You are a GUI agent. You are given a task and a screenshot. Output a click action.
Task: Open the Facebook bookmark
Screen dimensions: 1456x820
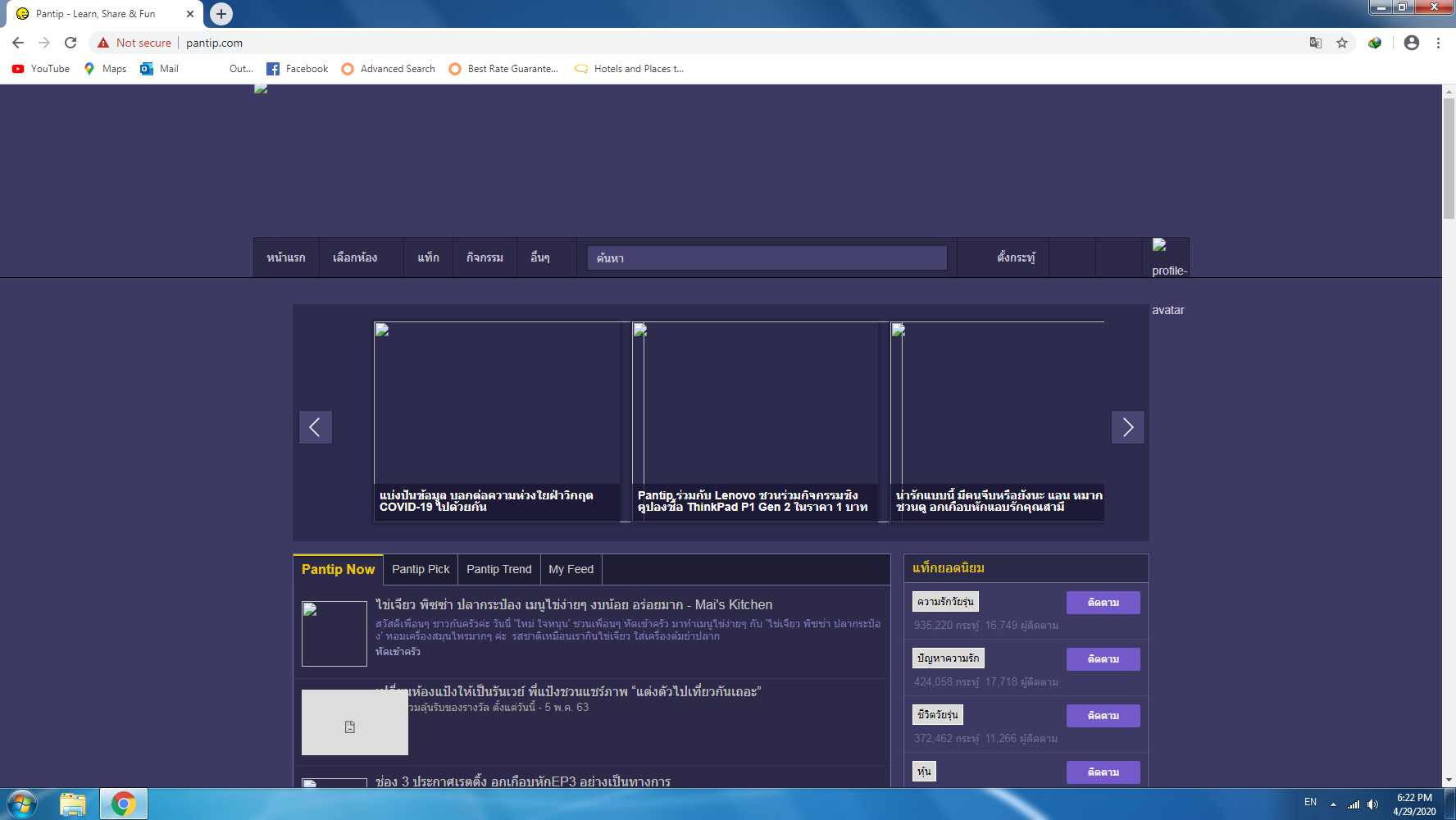298,69
